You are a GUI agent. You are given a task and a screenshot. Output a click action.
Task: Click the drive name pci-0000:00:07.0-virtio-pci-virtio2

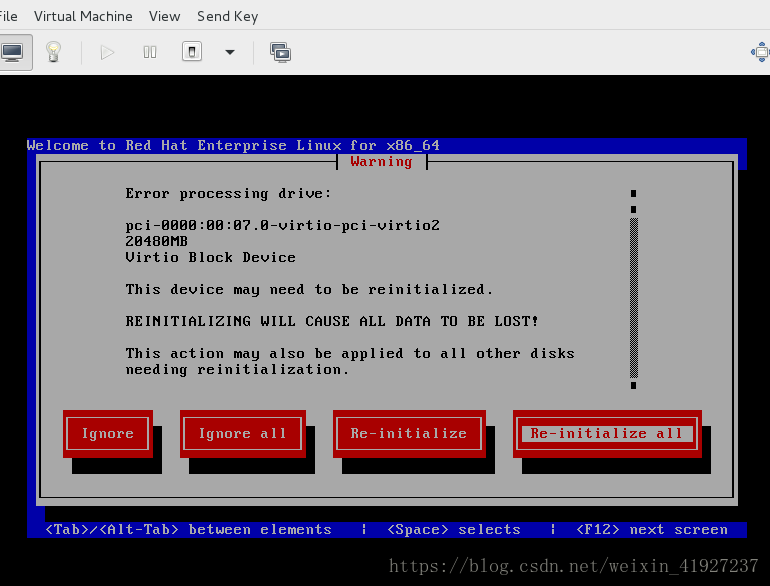point(282,225)
